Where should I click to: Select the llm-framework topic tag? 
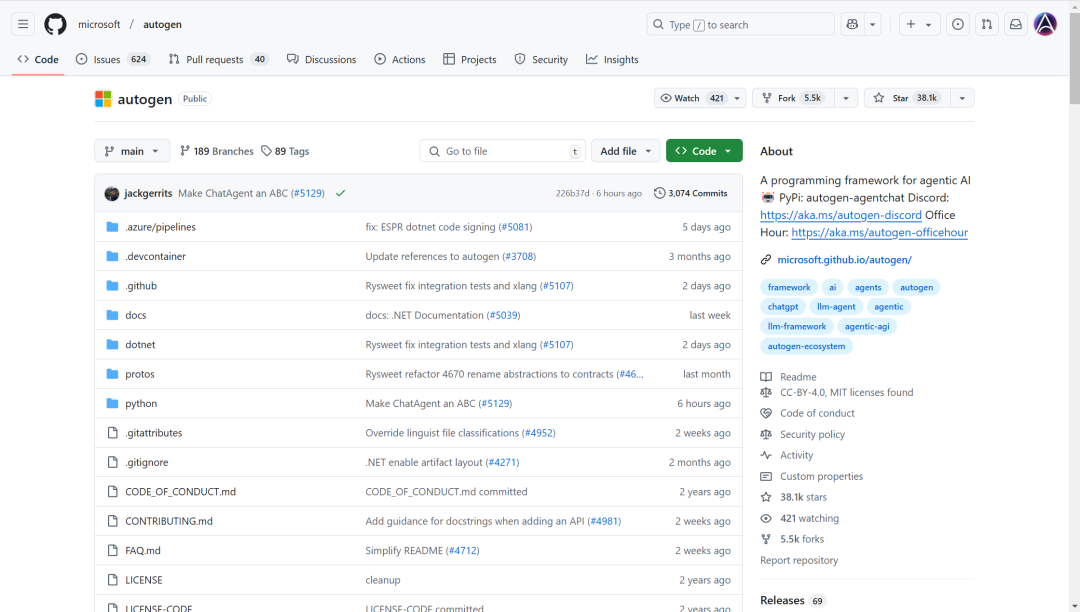click(797, 326)
